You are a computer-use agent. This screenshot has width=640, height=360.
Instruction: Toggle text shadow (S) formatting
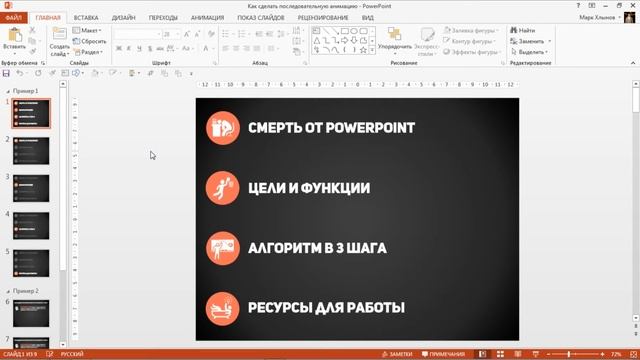point(150,49)
